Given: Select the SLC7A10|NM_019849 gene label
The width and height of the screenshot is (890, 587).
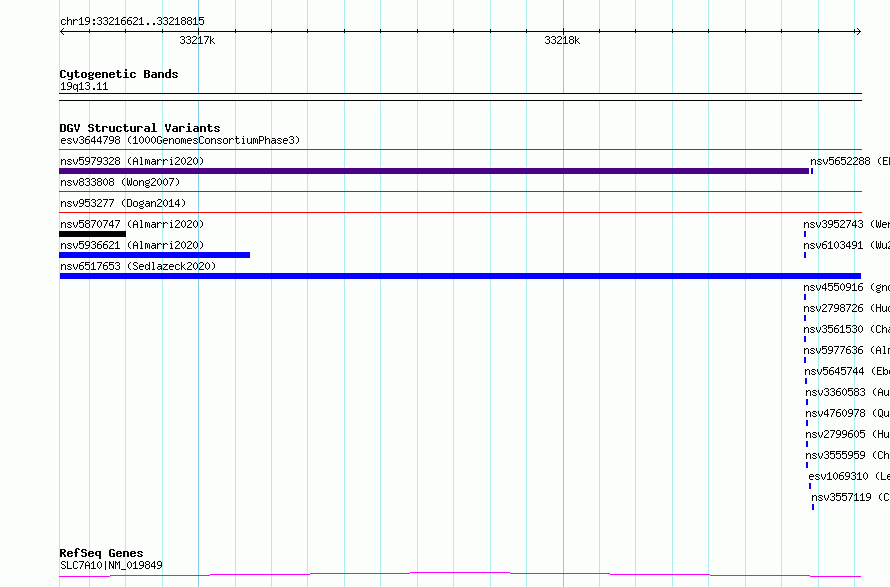Looking at the screenshot, I should 111,565.
